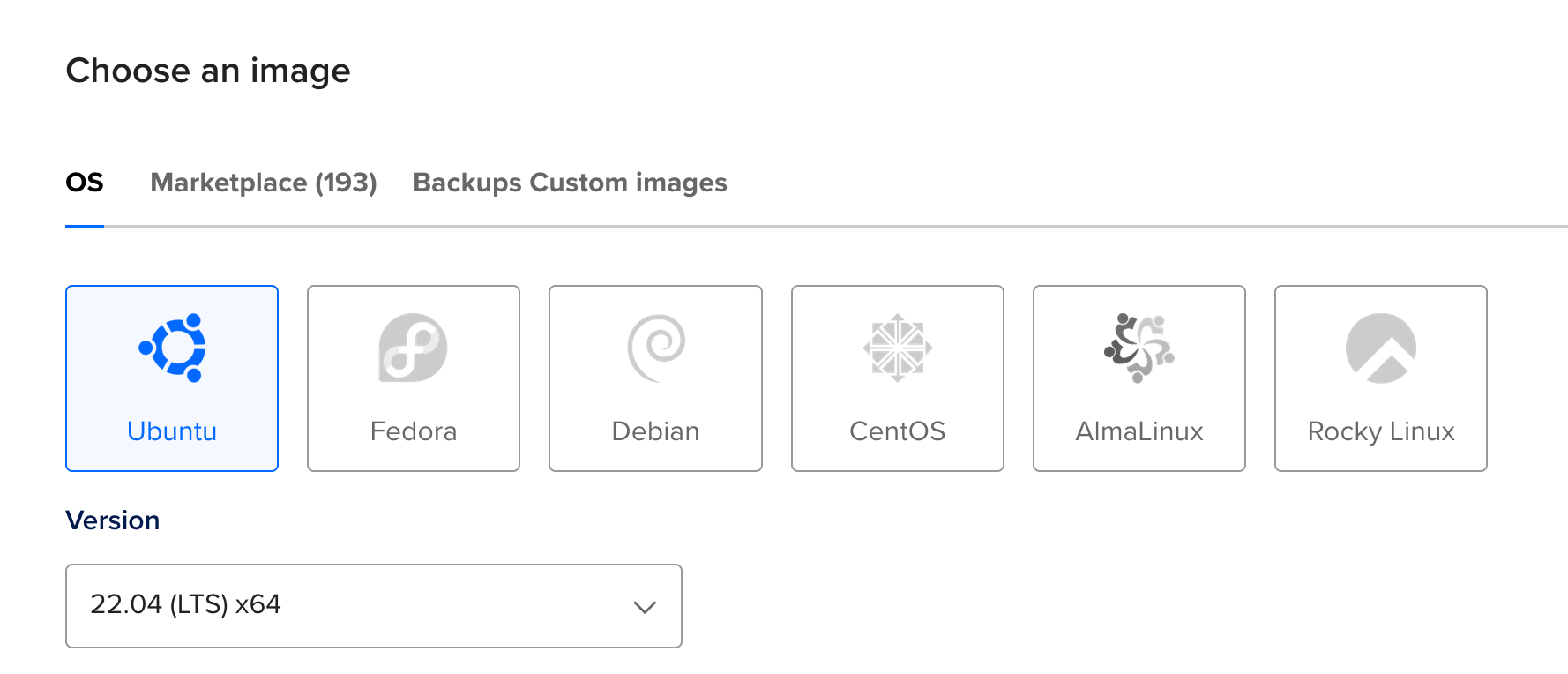This screenshot has width=1568, height=674.
Task: Select the CentOS card label
Action: coord(897,431)
